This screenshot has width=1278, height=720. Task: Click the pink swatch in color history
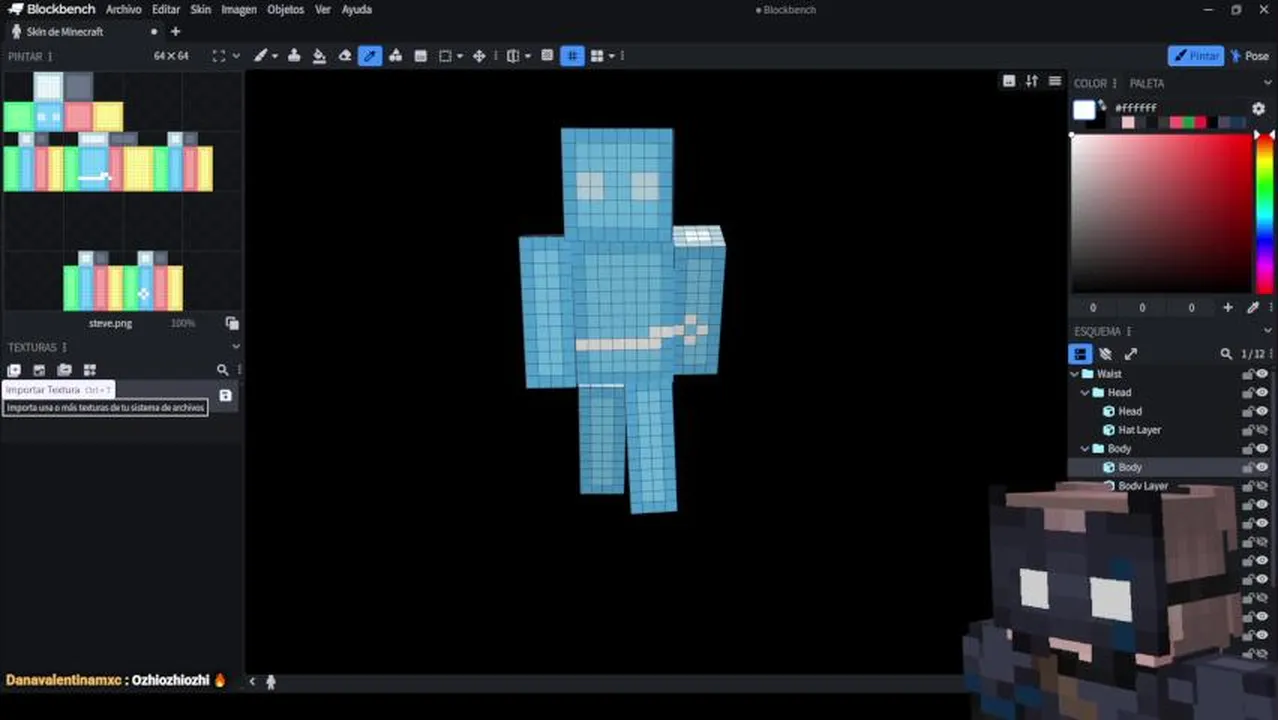pyautogui.click(x=1128, y=122)
